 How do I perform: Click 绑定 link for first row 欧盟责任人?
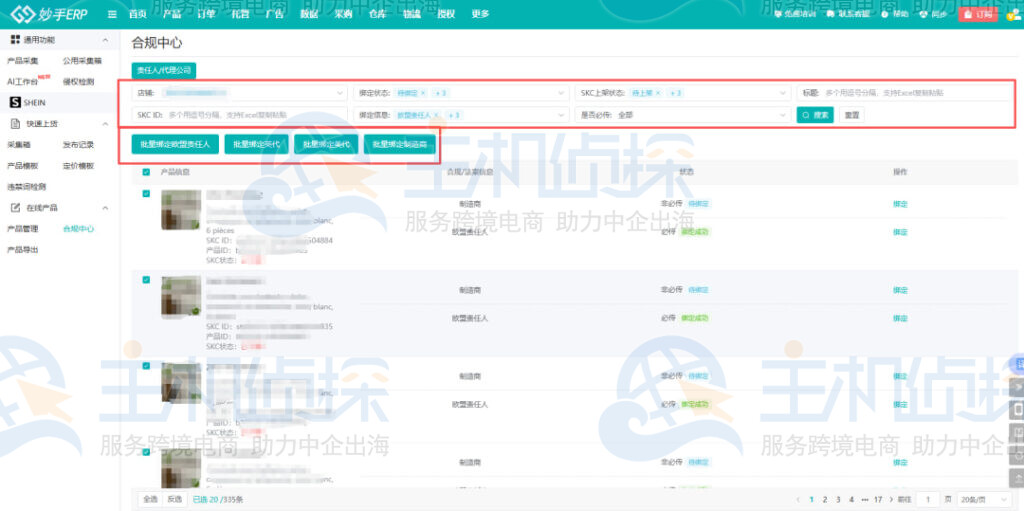pos(900,232)
